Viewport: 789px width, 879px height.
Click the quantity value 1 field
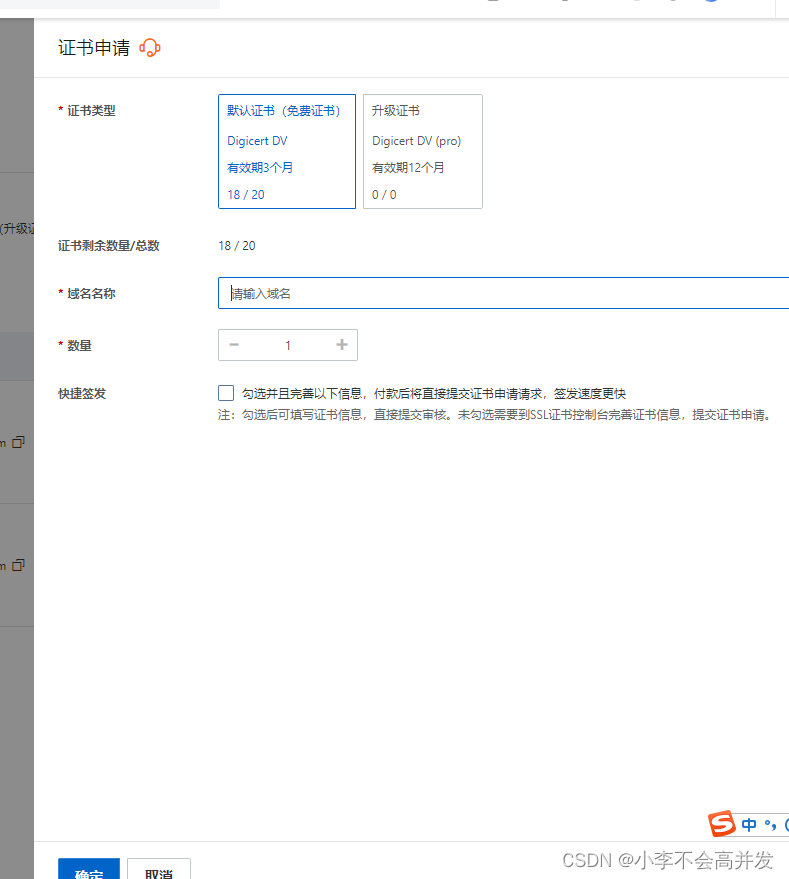pyautogui.click(x=288, y=345)
